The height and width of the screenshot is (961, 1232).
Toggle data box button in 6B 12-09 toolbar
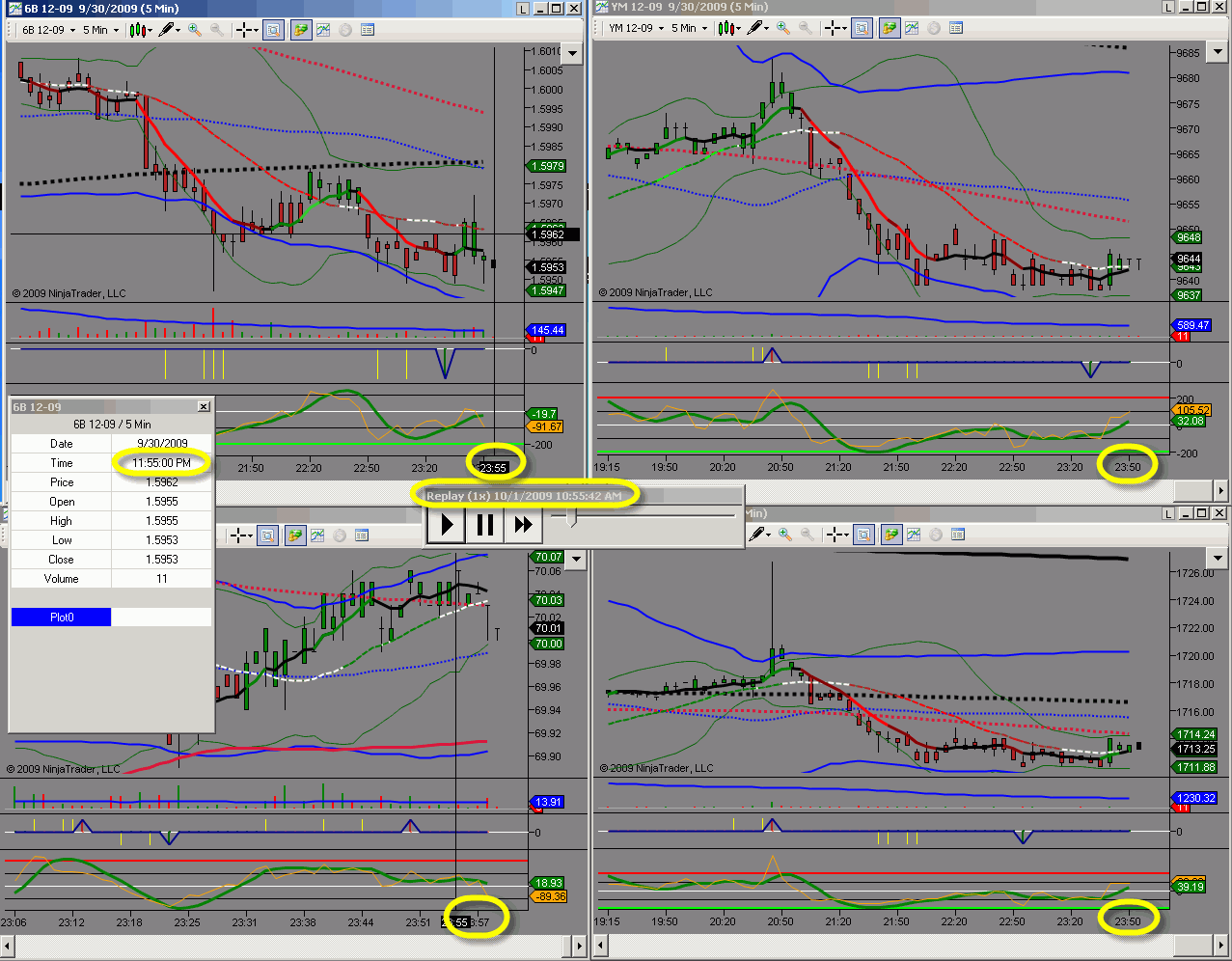pyautogui.click(x=273, y=30)
